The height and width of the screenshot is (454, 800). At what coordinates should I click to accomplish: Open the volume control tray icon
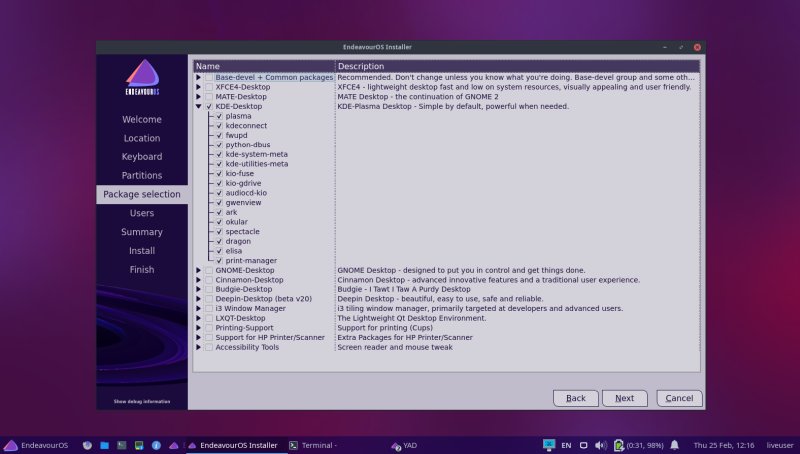(601, 445)
